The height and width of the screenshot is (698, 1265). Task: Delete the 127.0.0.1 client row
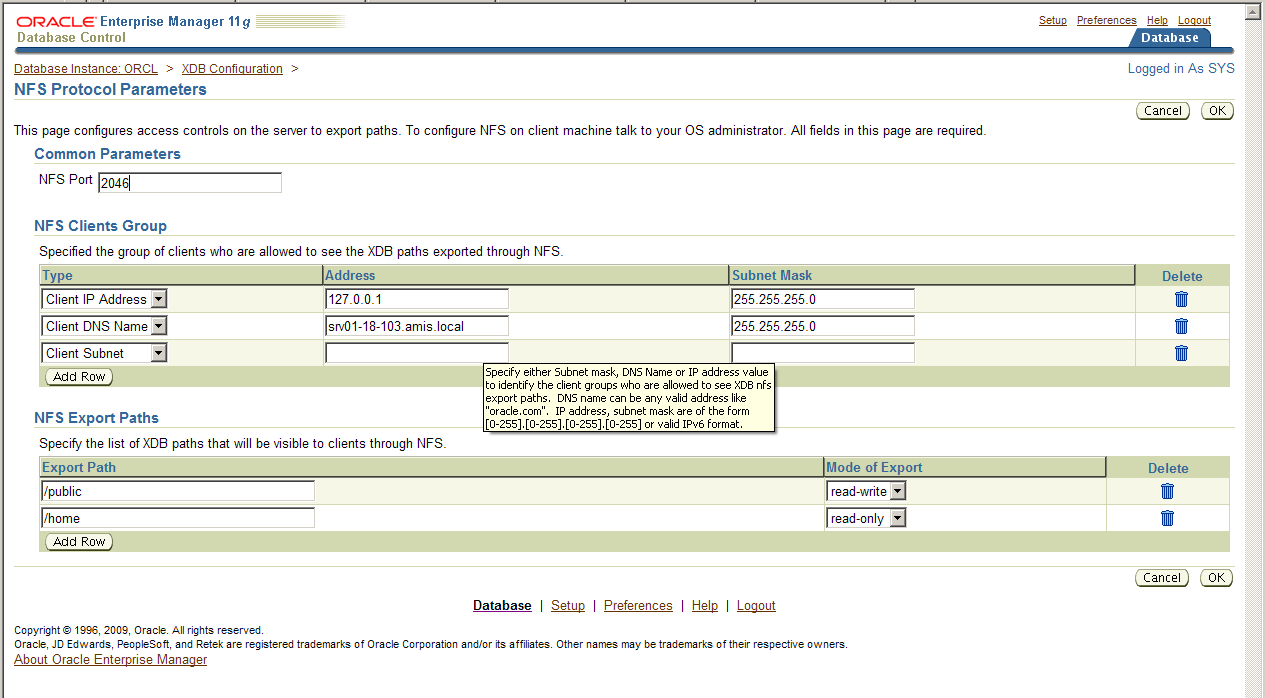[x=1181, y=299]
